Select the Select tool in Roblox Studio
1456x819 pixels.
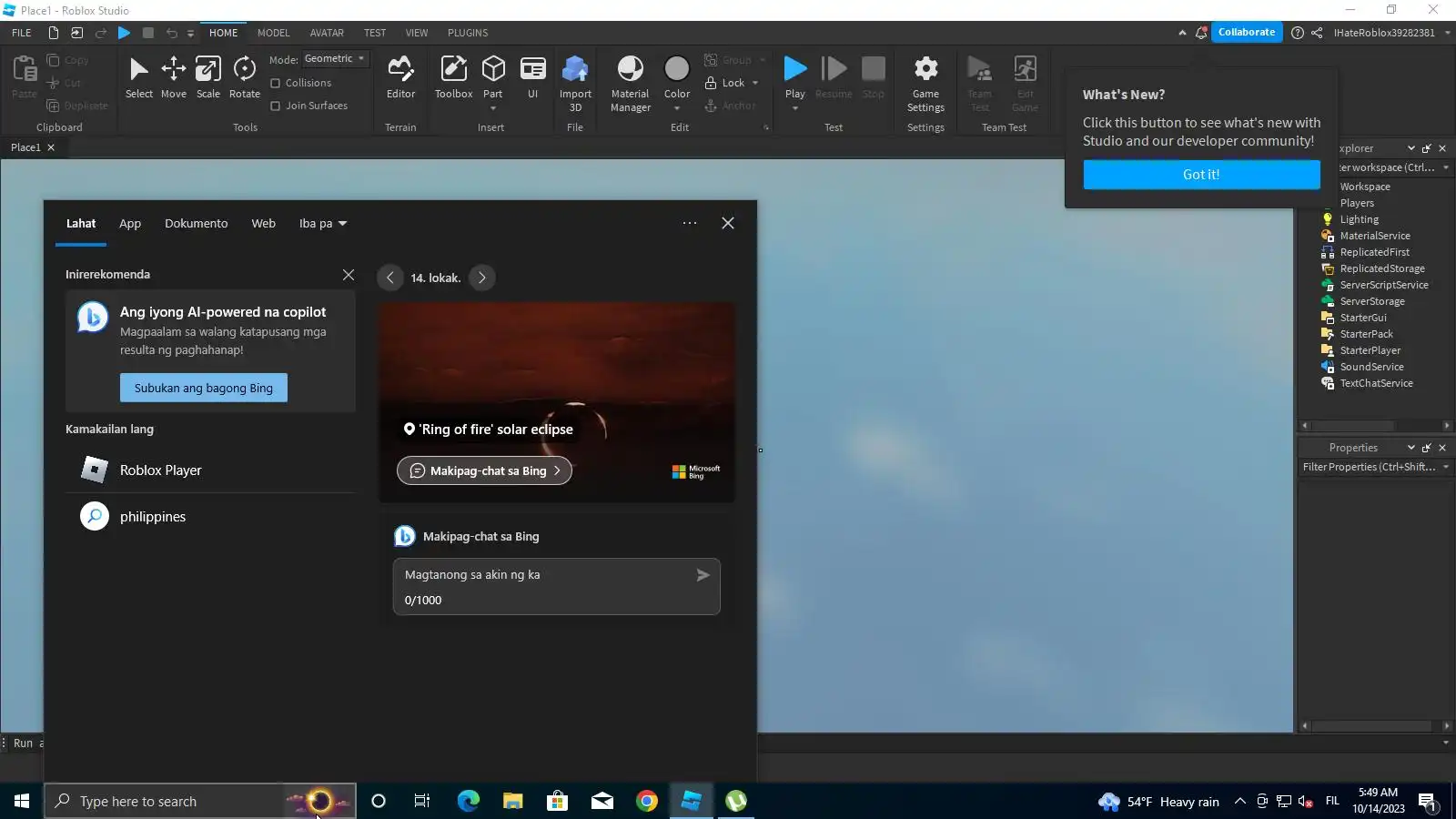pyautogui.click(x=139, y=77)
